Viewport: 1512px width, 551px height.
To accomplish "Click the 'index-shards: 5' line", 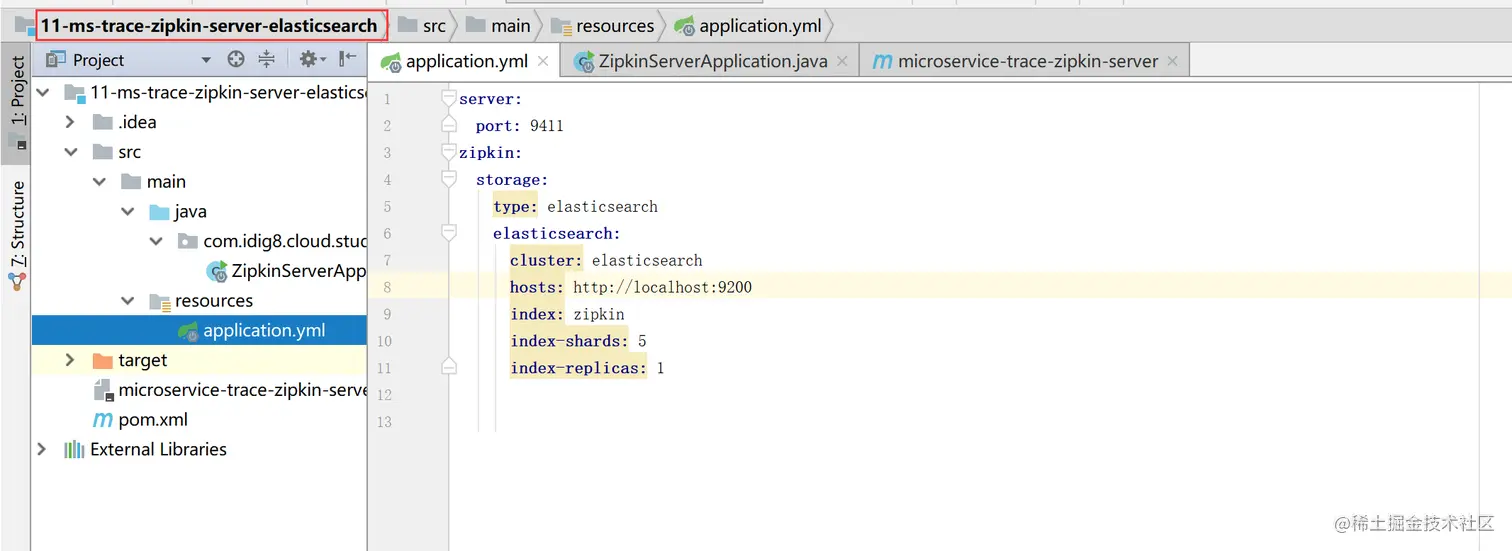I will pos(578,341).
